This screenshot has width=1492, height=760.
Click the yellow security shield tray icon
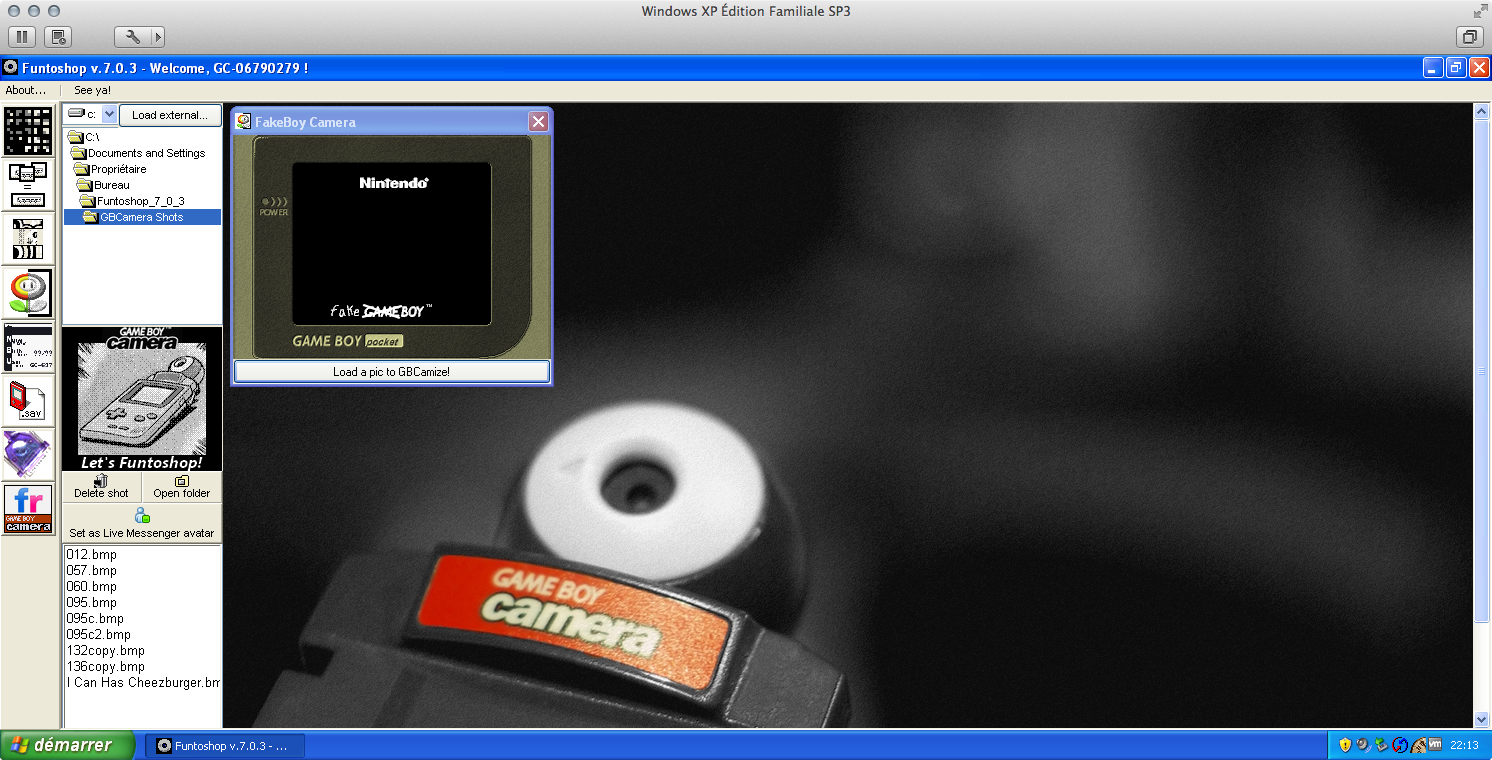1345,745
